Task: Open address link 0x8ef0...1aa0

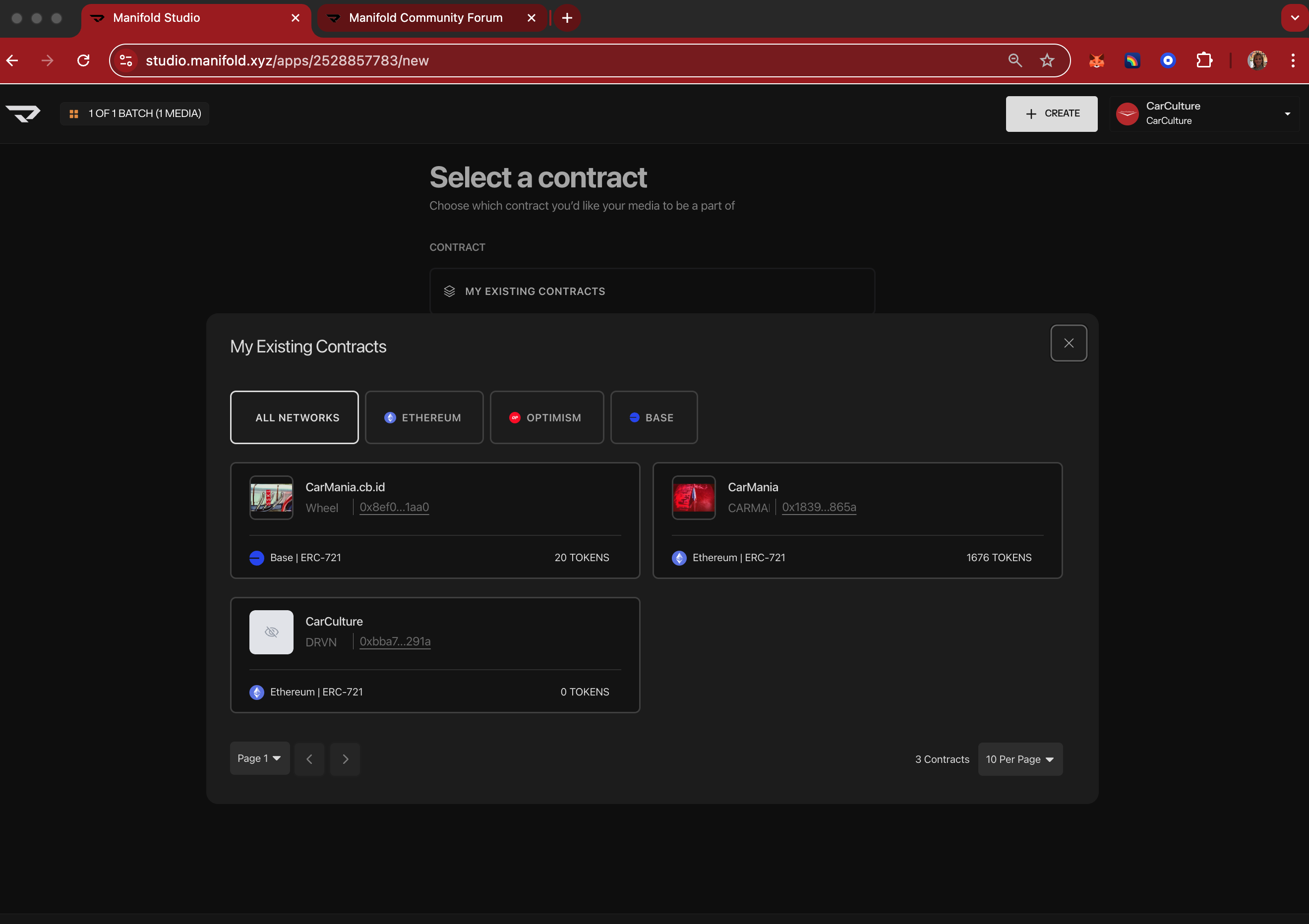Action: coord(394,507)
